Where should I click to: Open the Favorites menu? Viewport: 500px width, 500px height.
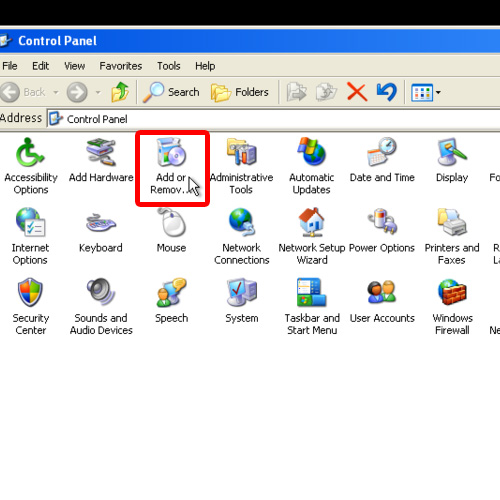(x=121, y=66)
